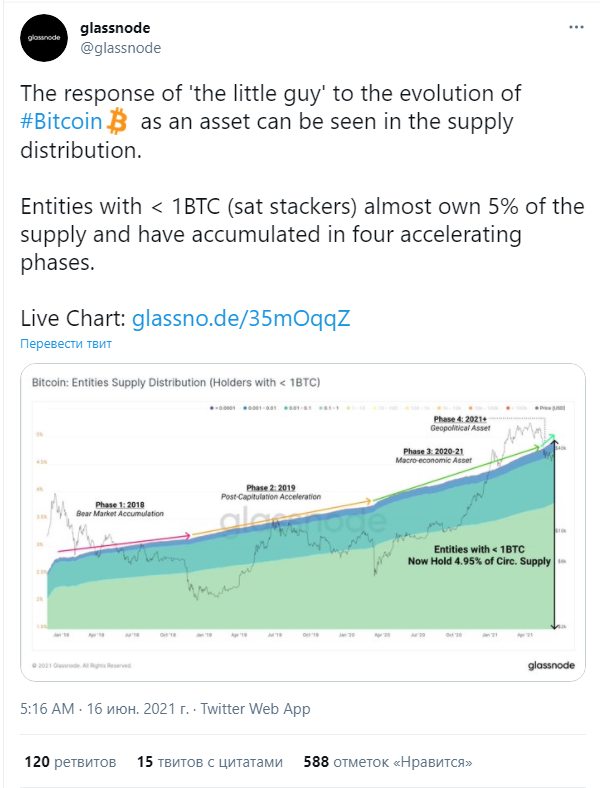Click the orange Bitcoin emoji icon
Screen dimensions: 600x788
point(117,121)
